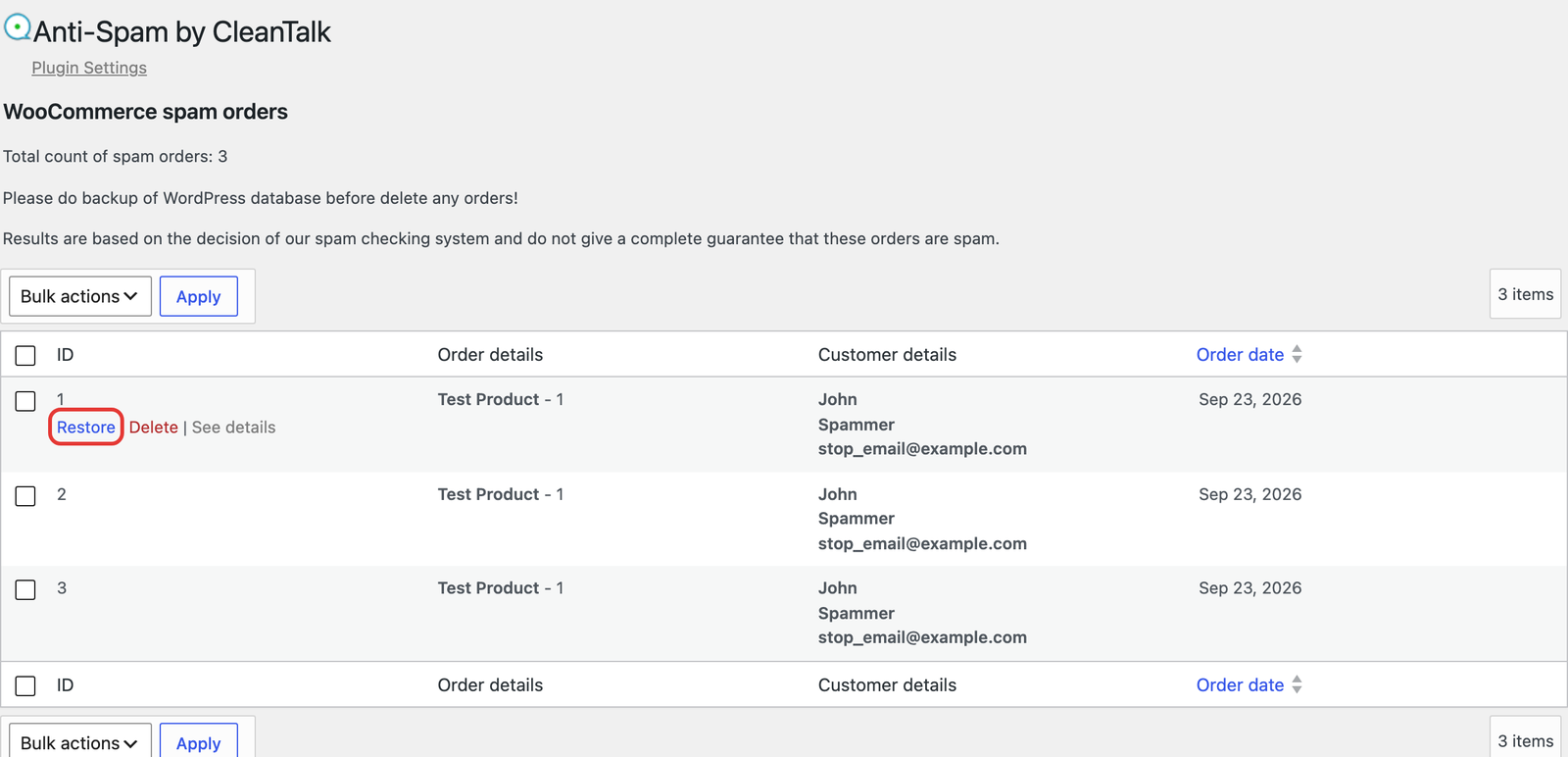
Task: Click the header Order details column label
Action: [490, 355]
